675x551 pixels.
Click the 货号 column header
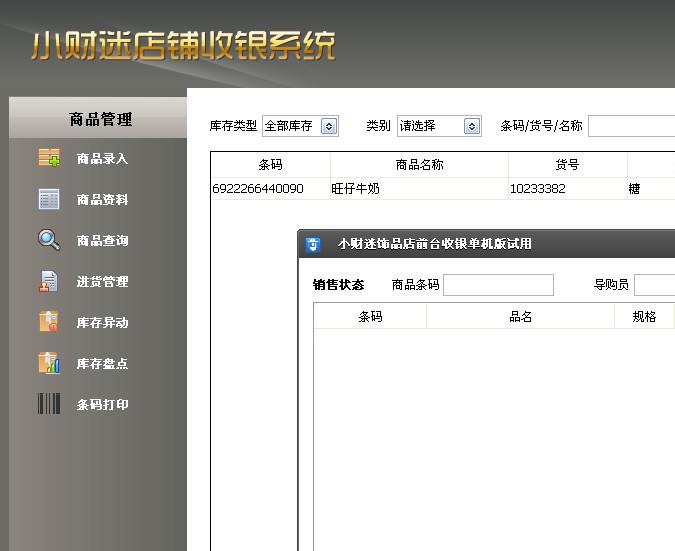pyautogui.click(x=567, y=165)
